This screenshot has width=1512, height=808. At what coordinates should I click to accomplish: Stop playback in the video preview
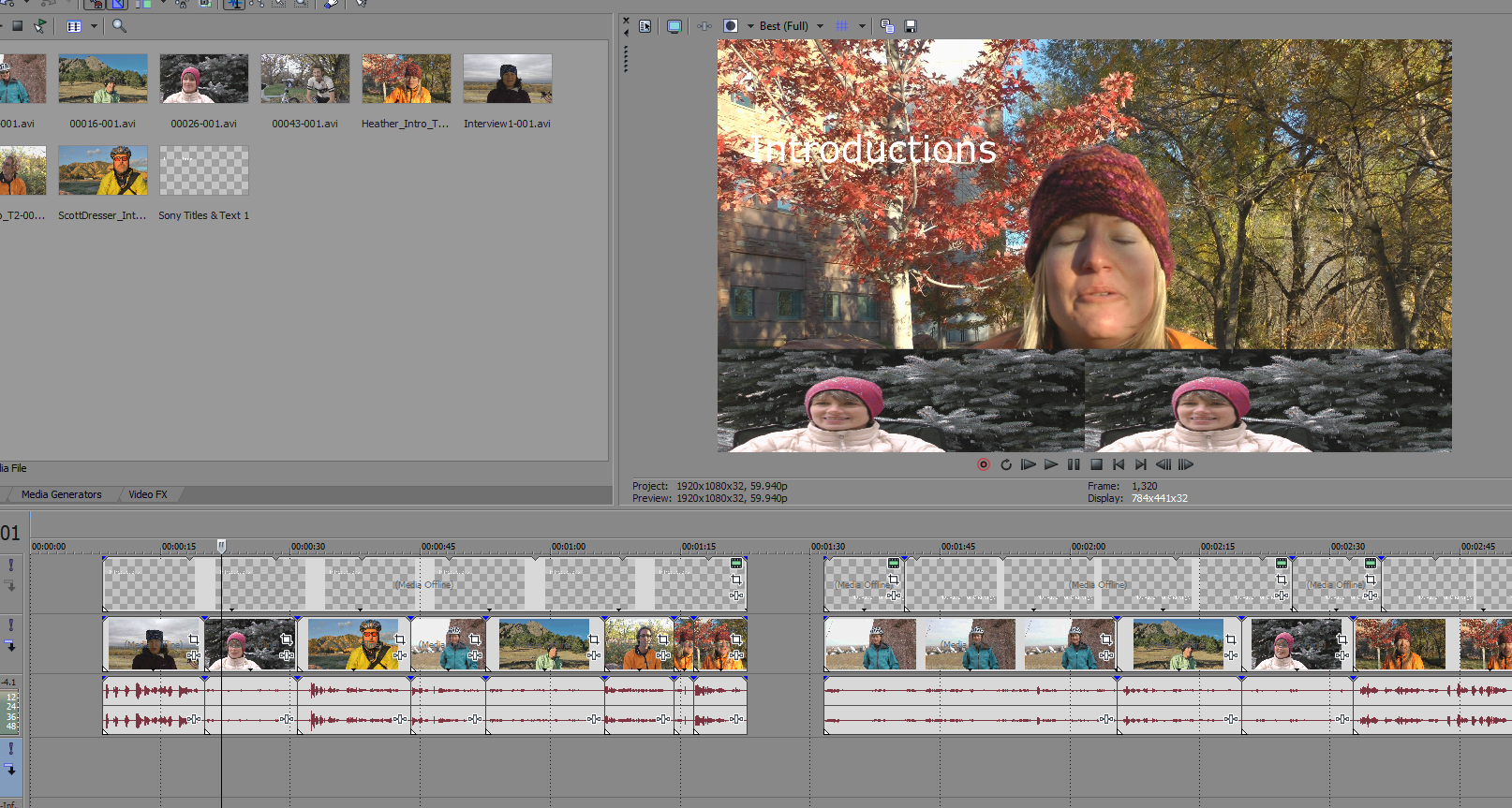[1096, 464]
